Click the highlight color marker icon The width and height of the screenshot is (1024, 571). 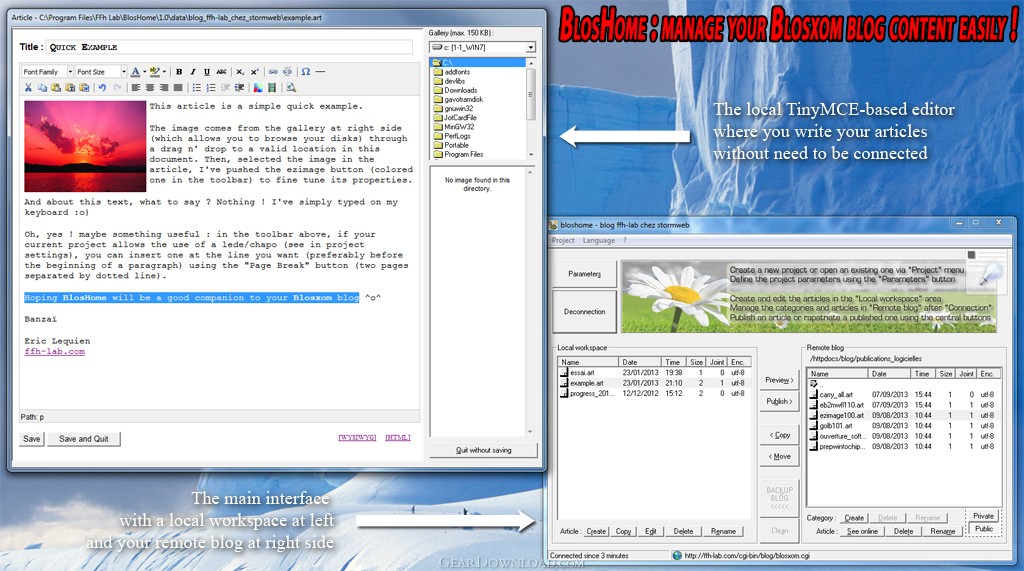[x=154, y=72]
